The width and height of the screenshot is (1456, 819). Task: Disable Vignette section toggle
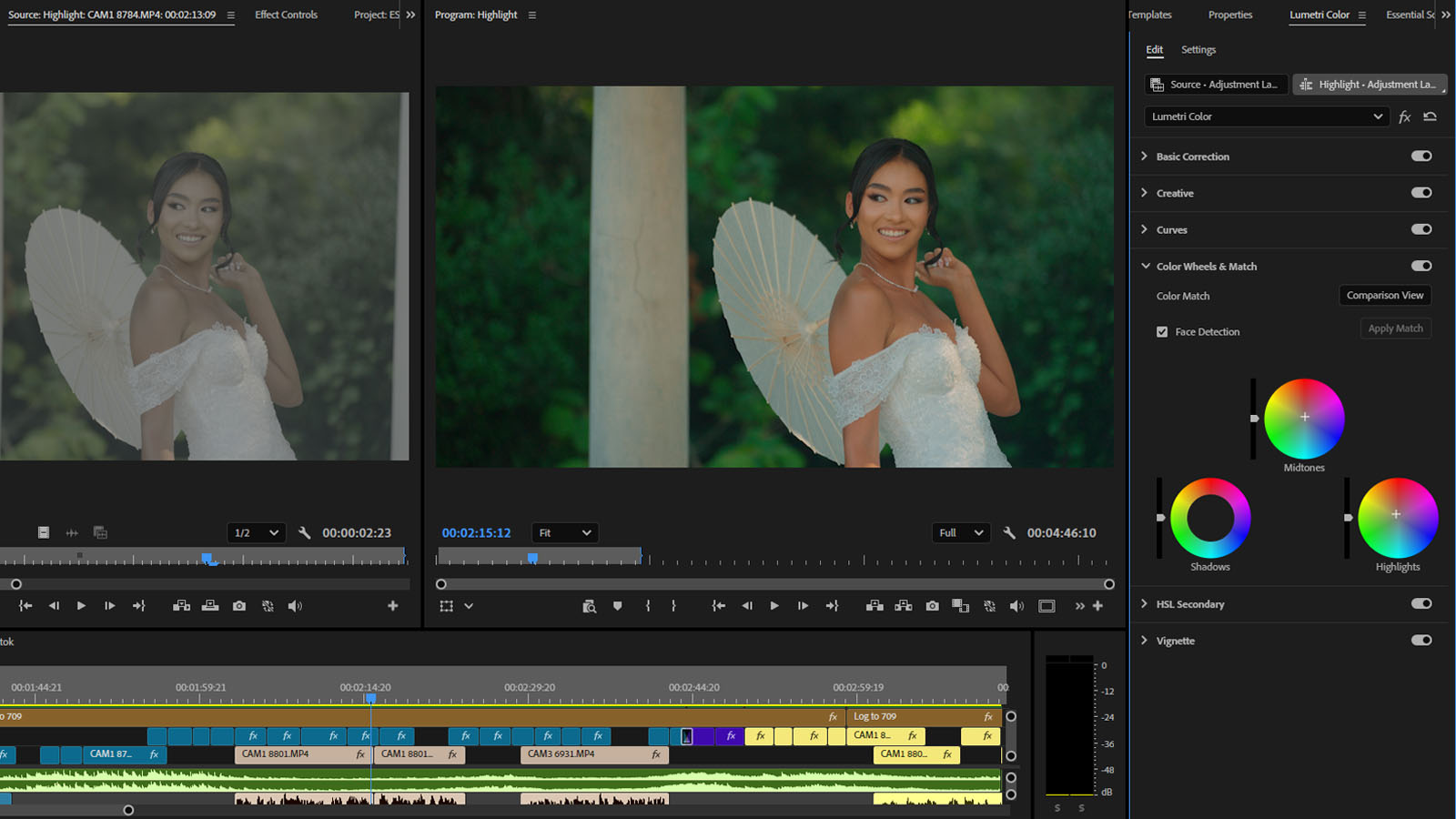click(x=1421, y=640)
